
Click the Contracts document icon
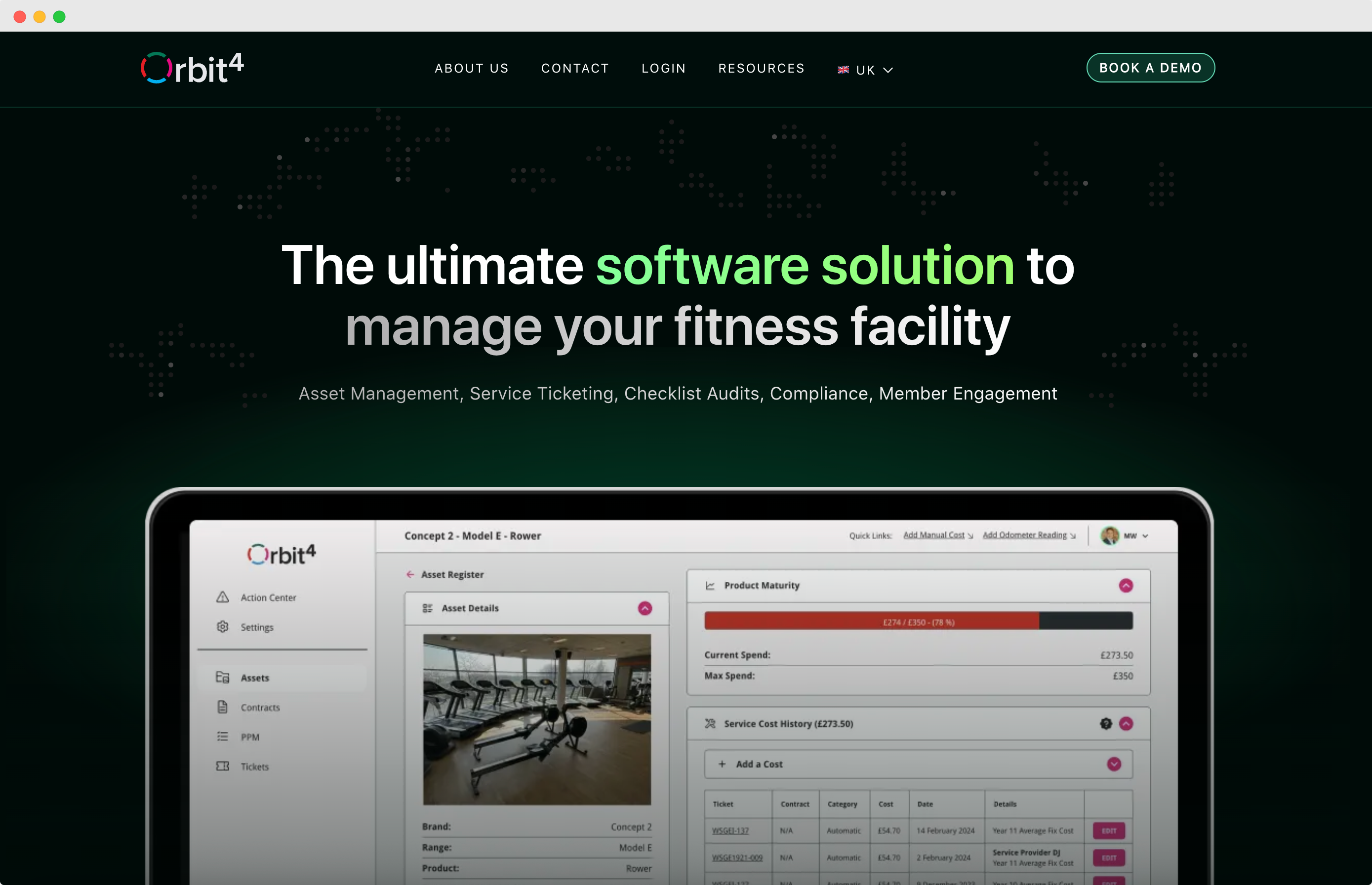pyautogui.click(x=222, y=707)
